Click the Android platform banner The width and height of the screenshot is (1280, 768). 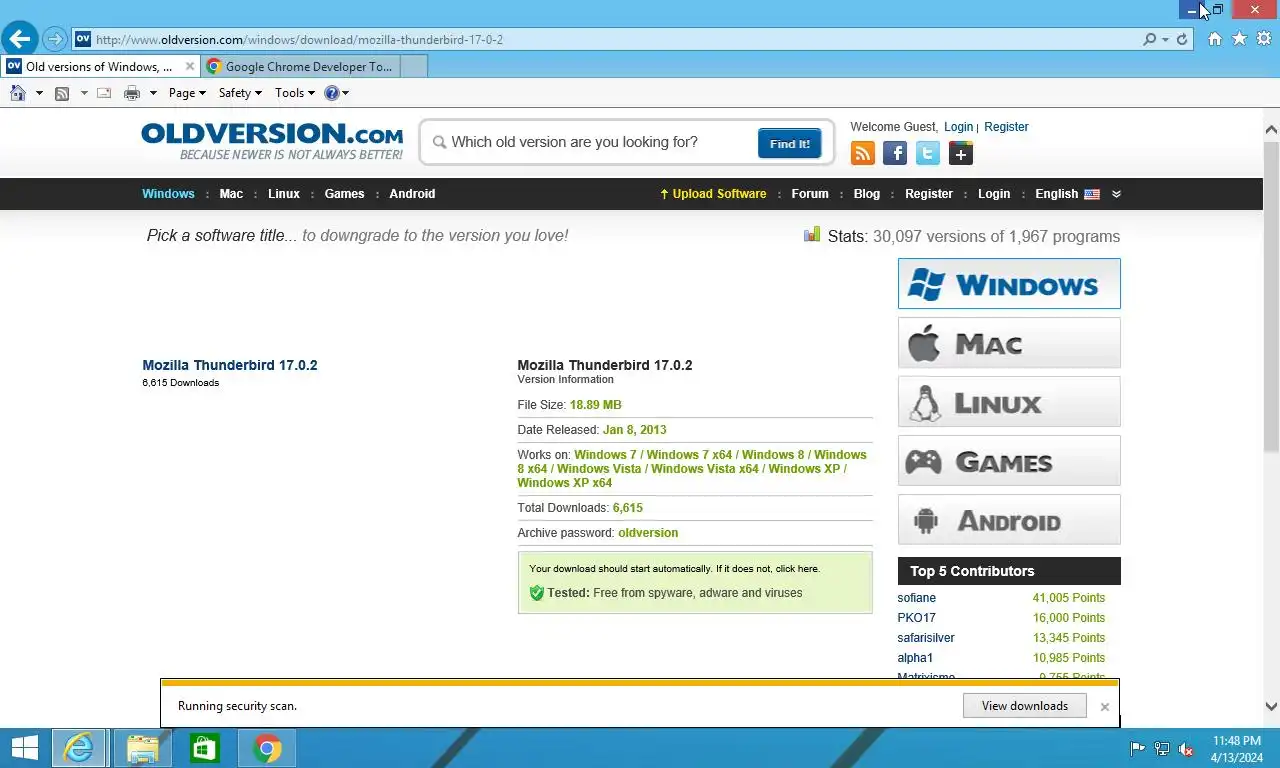1009,520
